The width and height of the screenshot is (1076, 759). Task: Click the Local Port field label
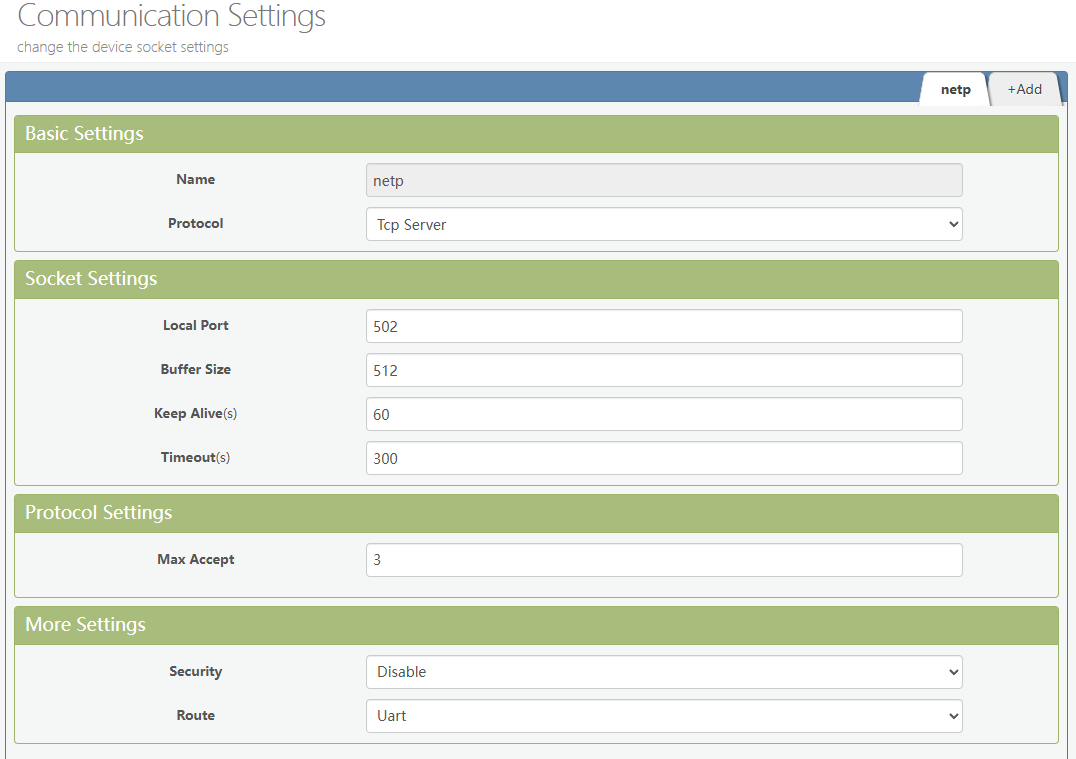pyautogui.click(x=196, y=325)
